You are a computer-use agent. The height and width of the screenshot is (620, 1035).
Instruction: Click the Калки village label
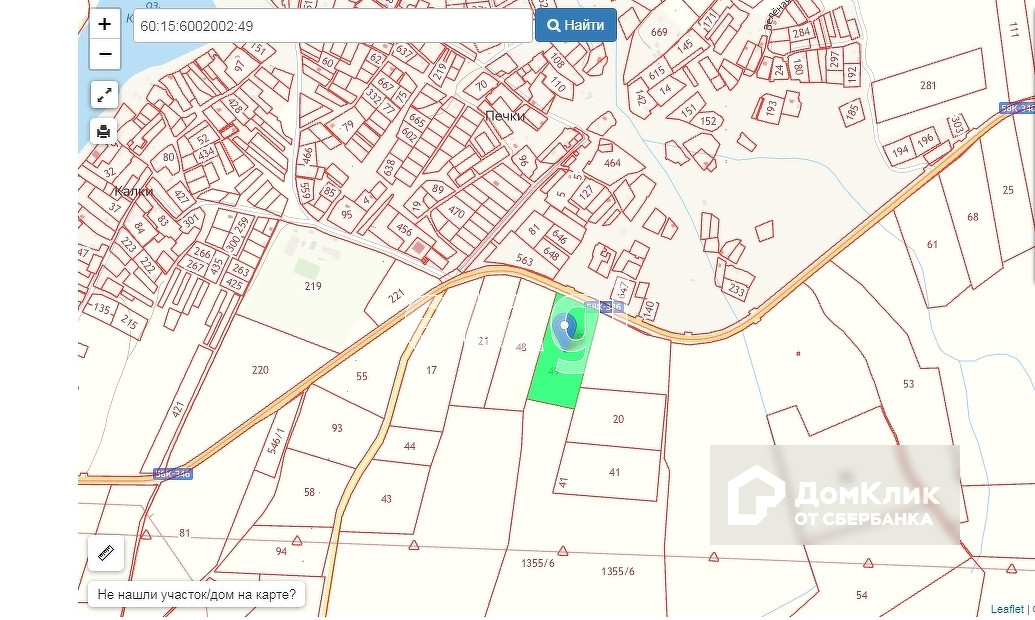point(133,191)
